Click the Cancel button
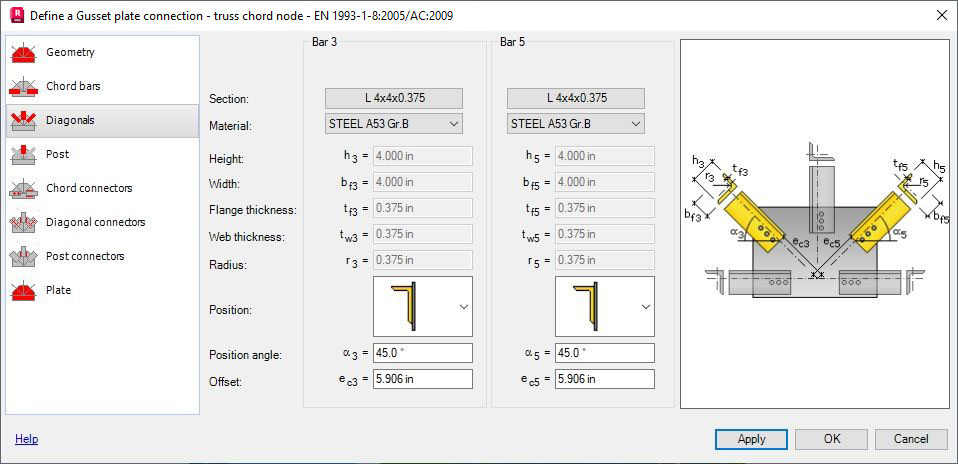This screenshot has width=958, height=464. 911,439
